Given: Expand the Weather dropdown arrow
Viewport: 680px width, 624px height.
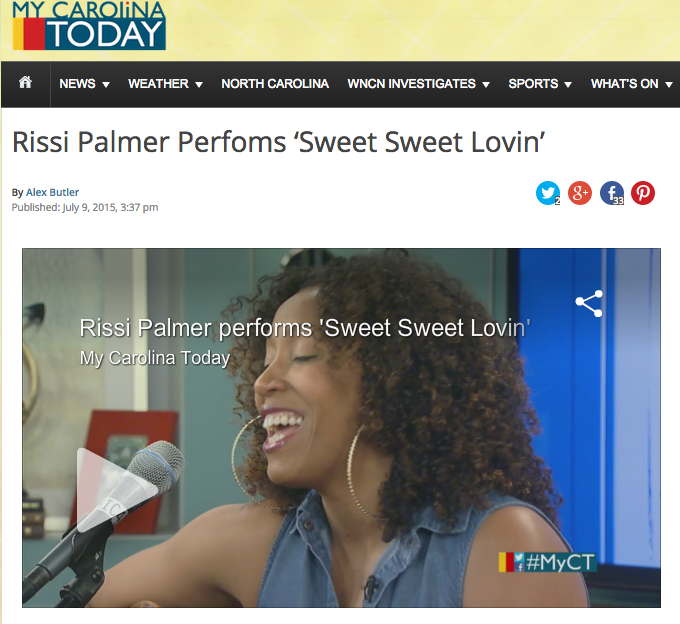Looking at the screenshot, I should coord(199,85).
